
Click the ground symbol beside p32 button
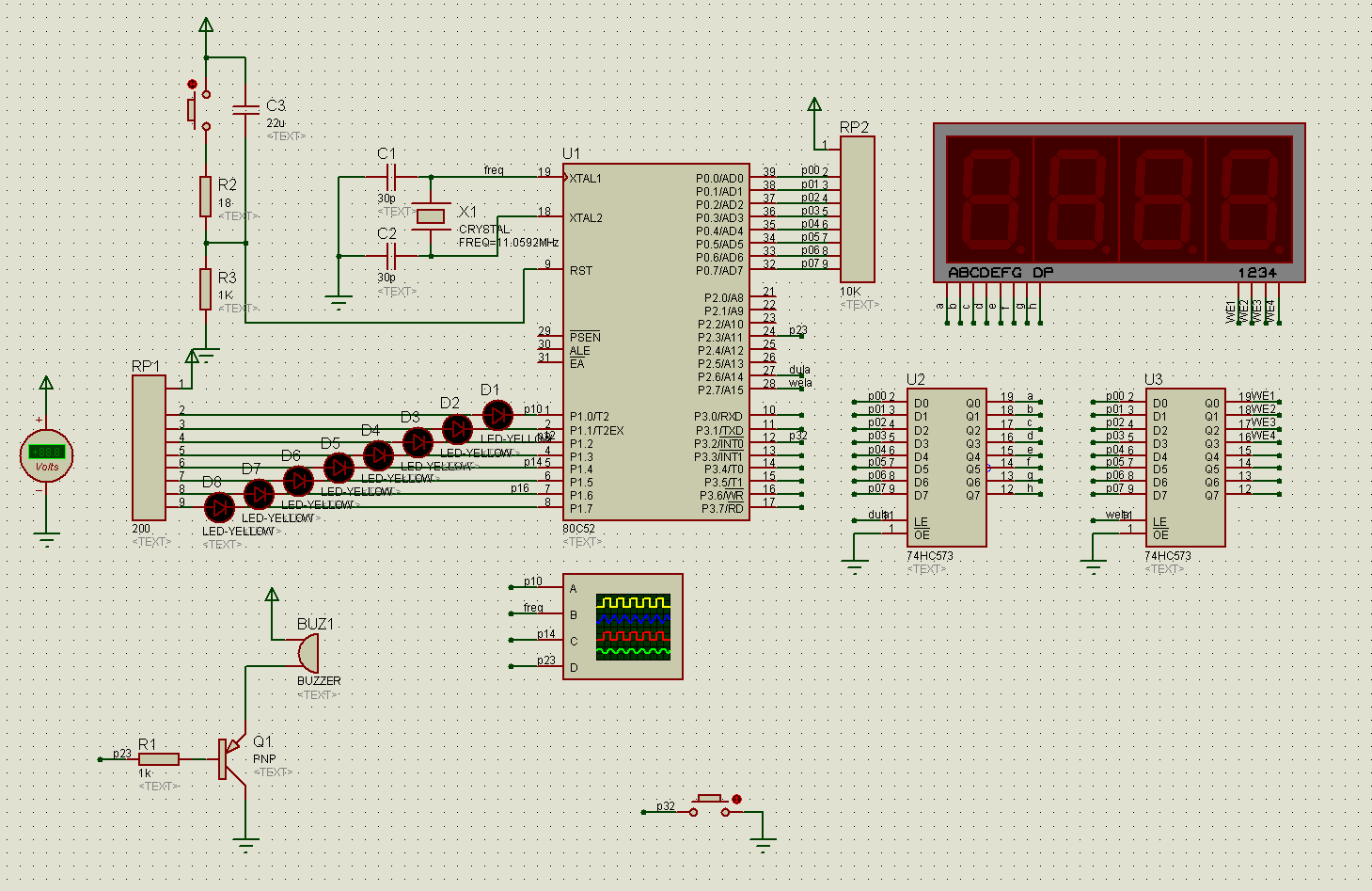763,843
